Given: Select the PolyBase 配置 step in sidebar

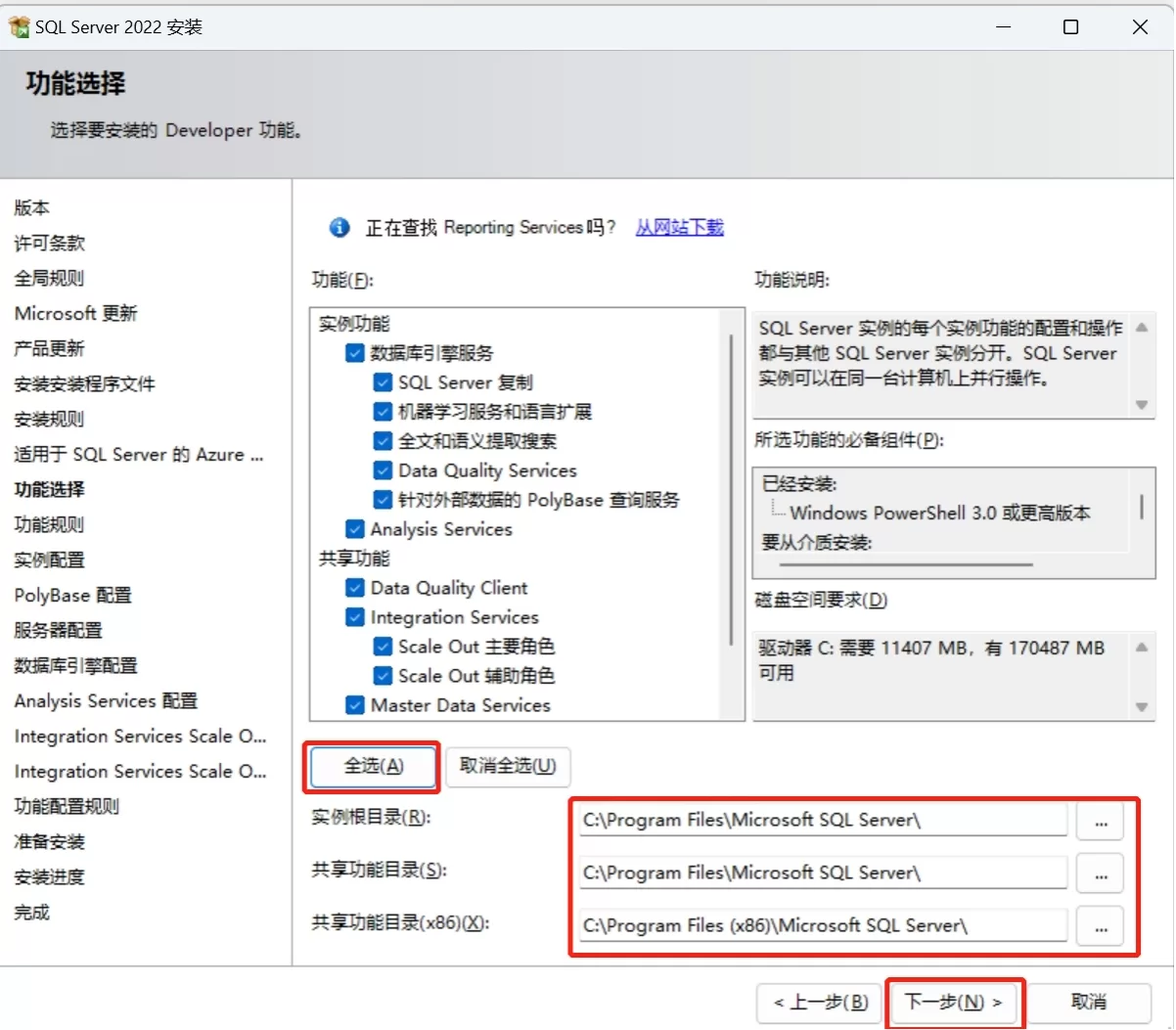Looking at the screenshot, I should [x=72, y=595].
